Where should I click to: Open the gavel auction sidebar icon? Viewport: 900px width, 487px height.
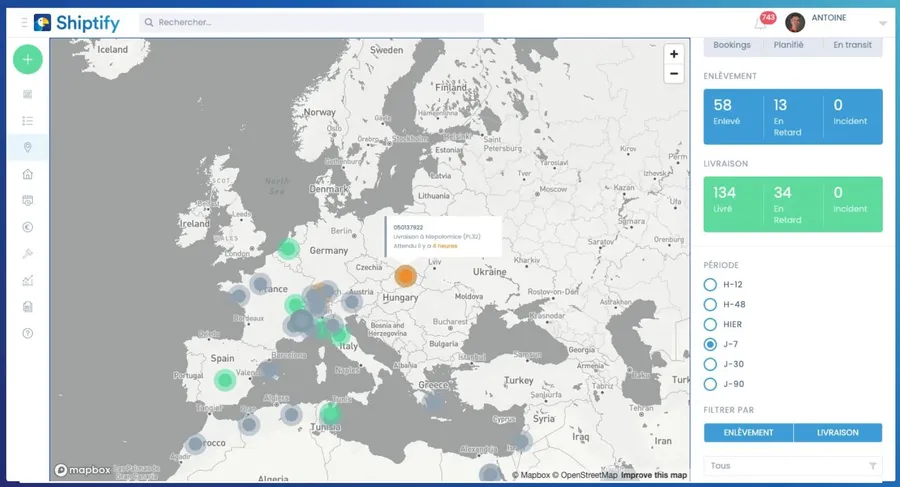pos(28,253)
